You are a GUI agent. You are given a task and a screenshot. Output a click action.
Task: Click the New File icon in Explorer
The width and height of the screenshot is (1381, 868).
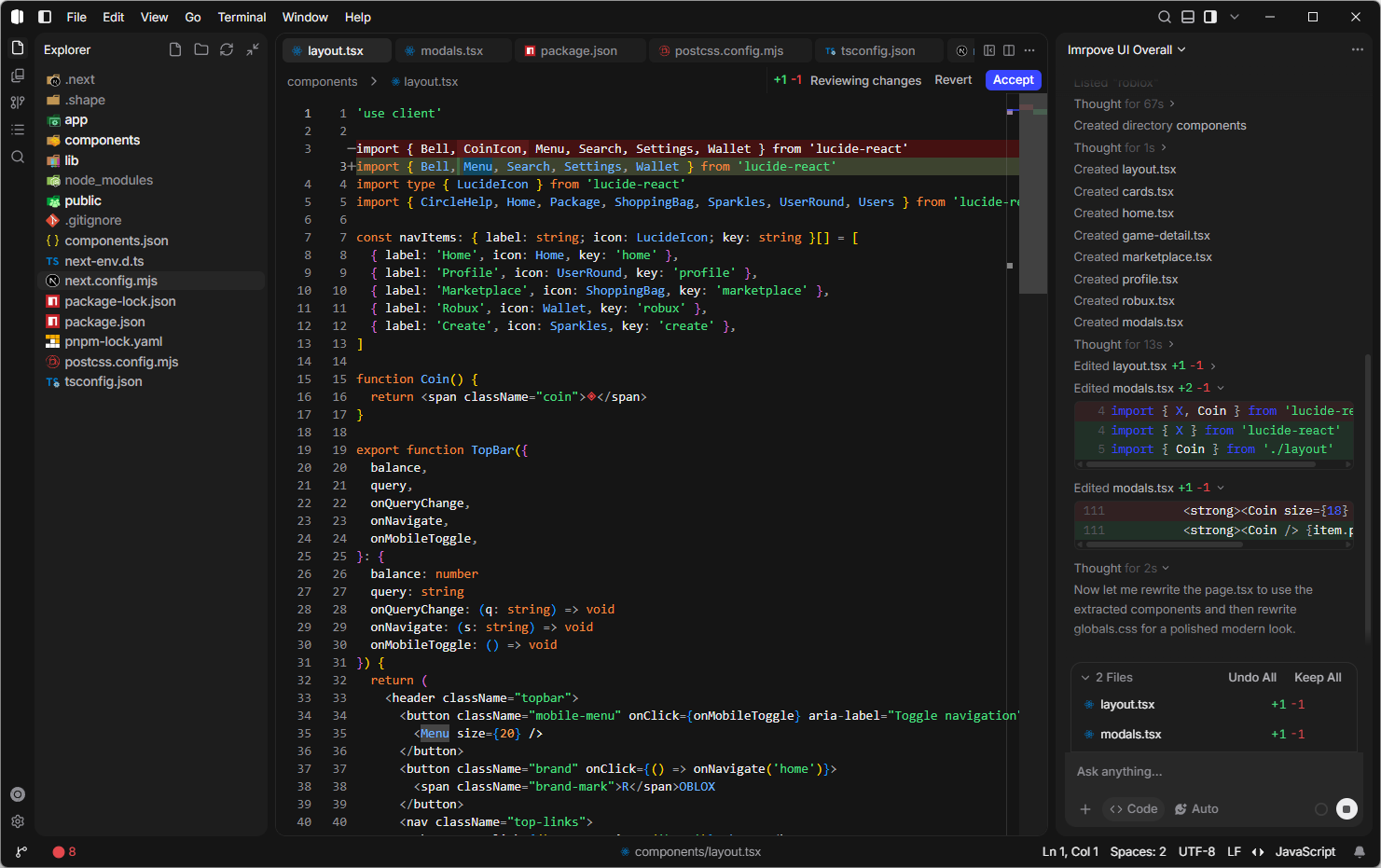[175, 49]
